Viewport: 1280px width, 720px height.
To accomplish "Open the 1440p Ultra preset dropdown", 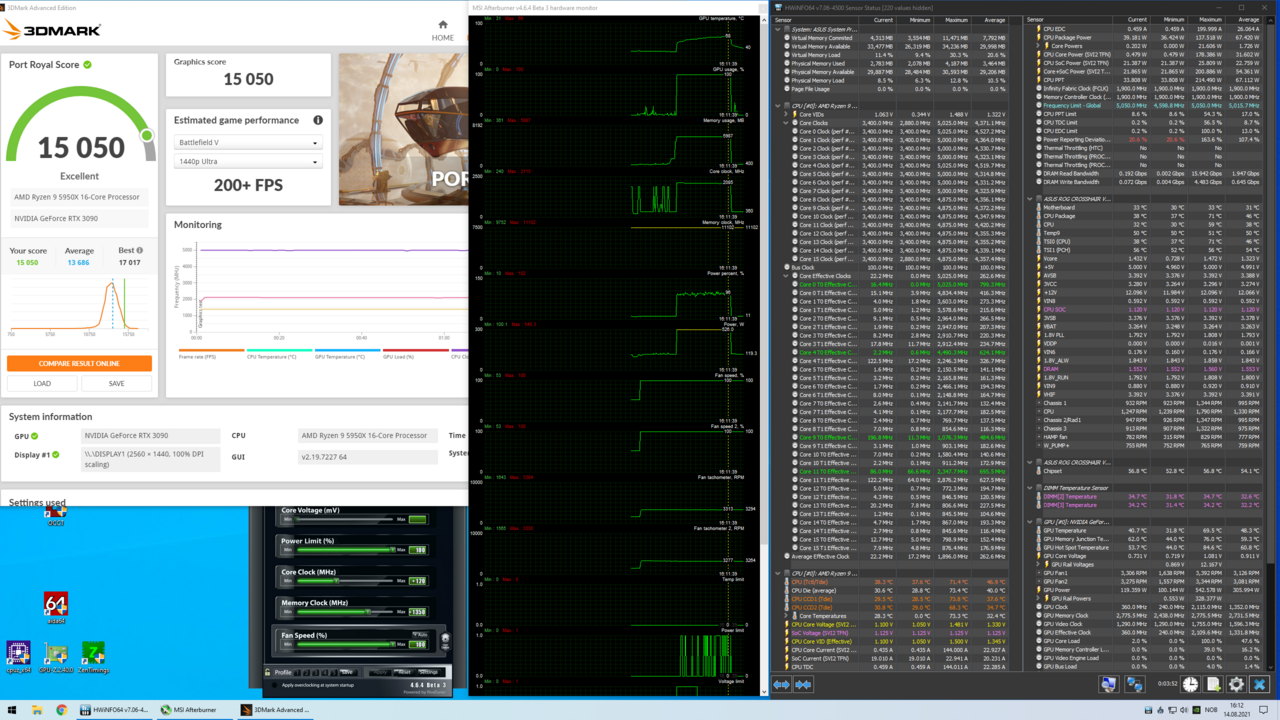I will 248,162.
